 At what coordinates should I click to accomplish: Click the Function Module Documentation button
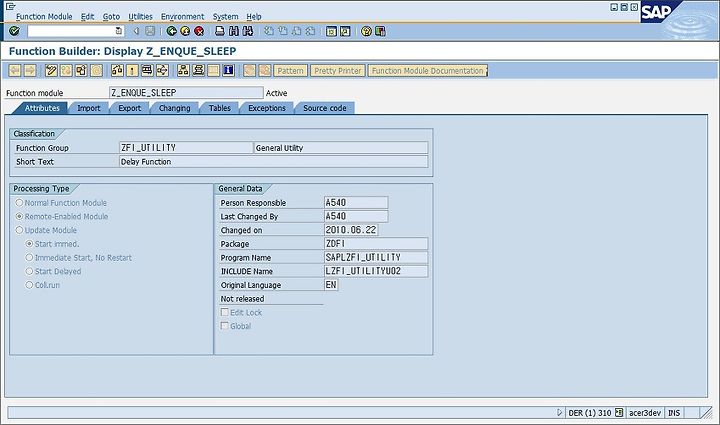point(428,71)
